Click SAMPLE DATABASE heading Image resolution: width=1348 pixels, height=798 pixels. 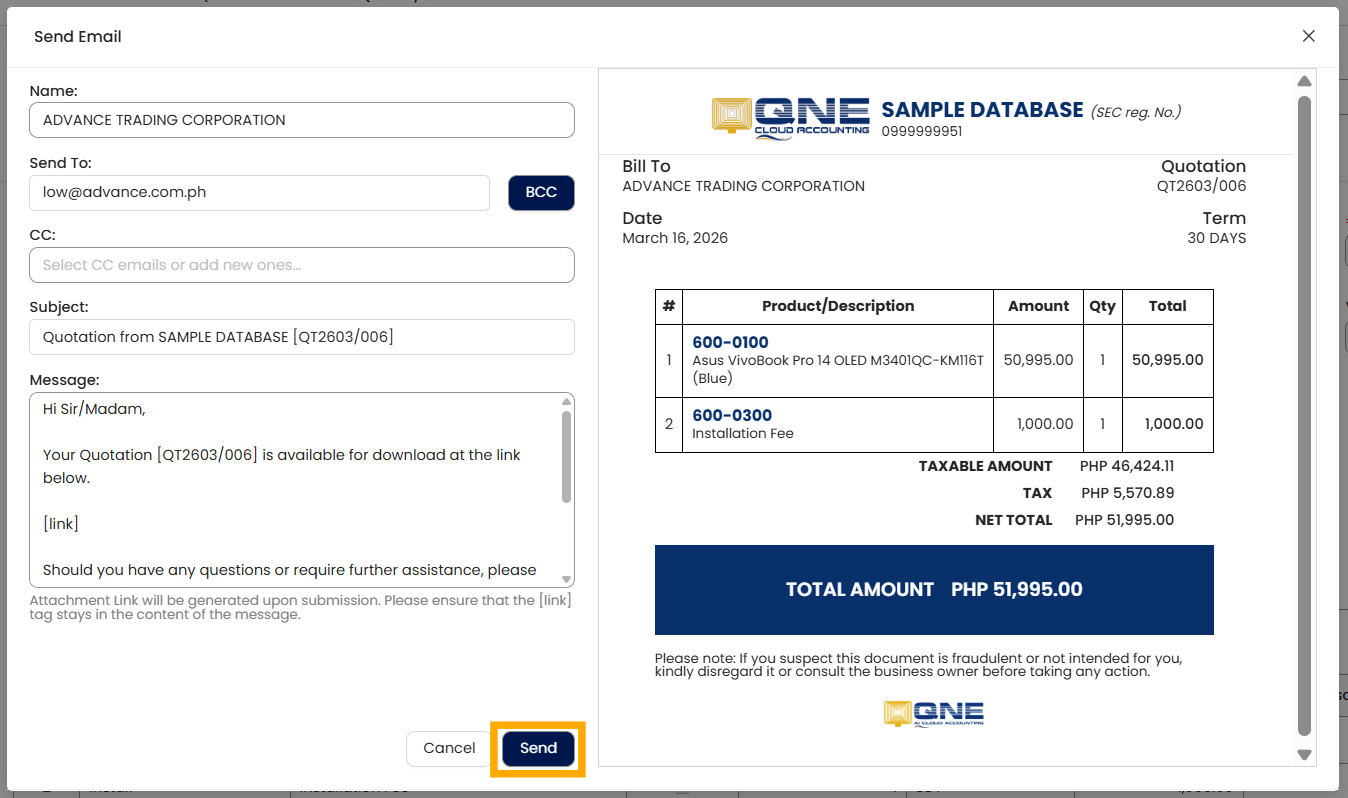[982, 110]
